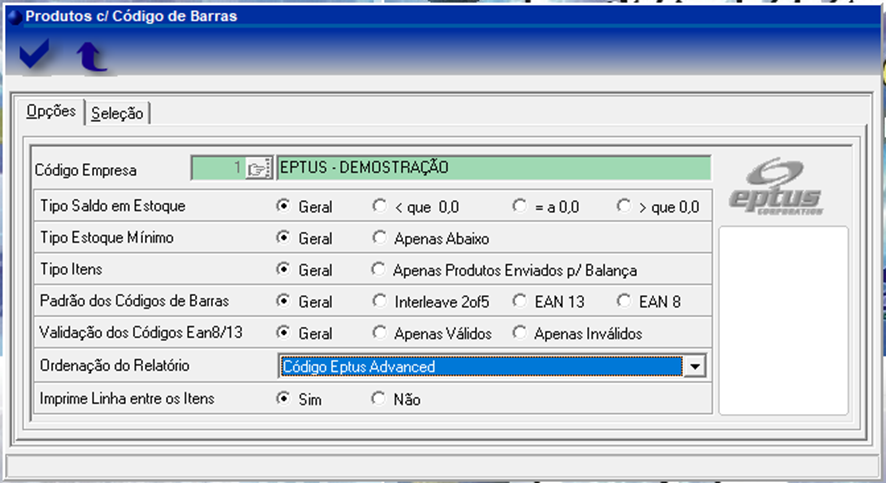Click the Eptus Corporation logo
This screenshot has height=483, width=886.
pos(783,187)
